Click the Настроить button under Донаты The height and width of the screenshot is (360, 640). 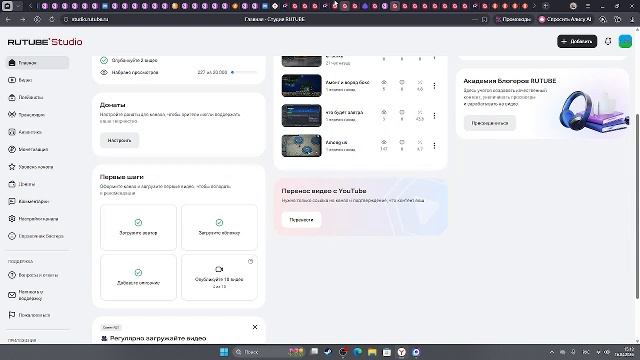[119, 140]
